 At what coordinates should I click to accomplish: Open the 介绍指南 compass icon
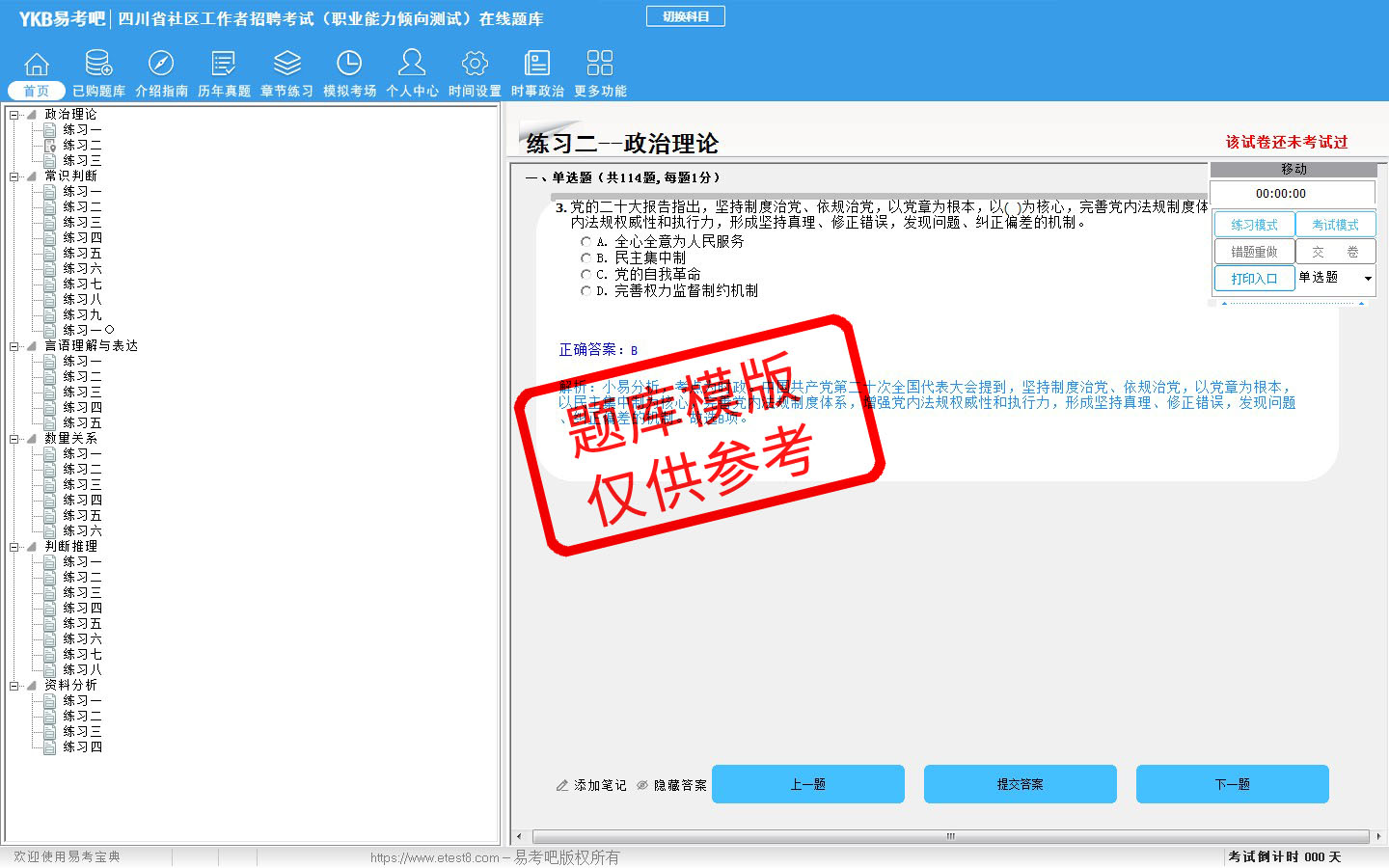coord(161,64)
